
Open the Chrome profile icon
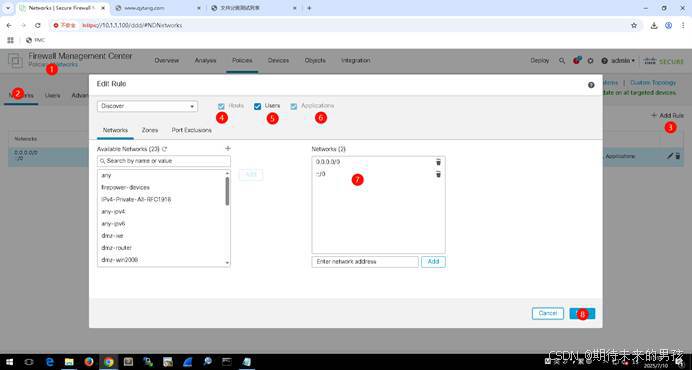(669, 26)
